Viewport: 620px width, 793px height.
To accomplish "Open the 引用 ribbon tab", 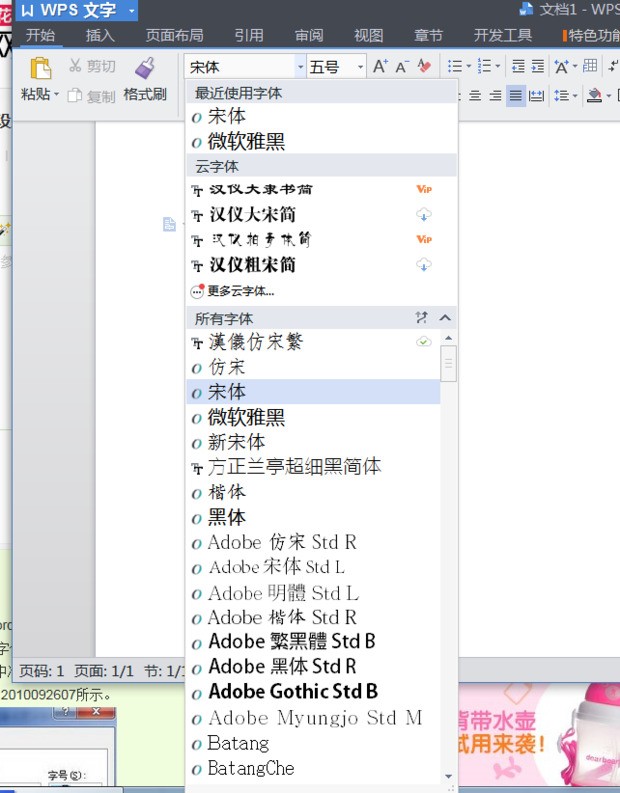I will point(249,35).
